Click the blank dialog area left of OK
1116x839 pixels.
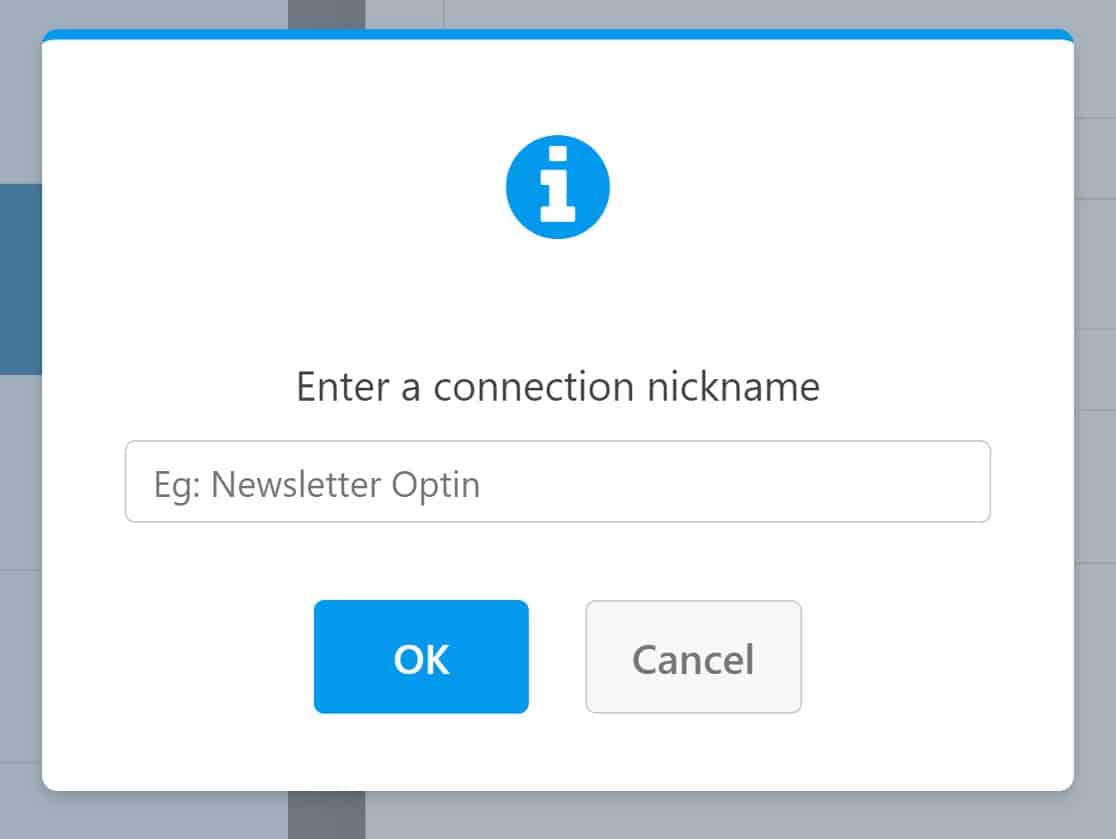(178, 656)
